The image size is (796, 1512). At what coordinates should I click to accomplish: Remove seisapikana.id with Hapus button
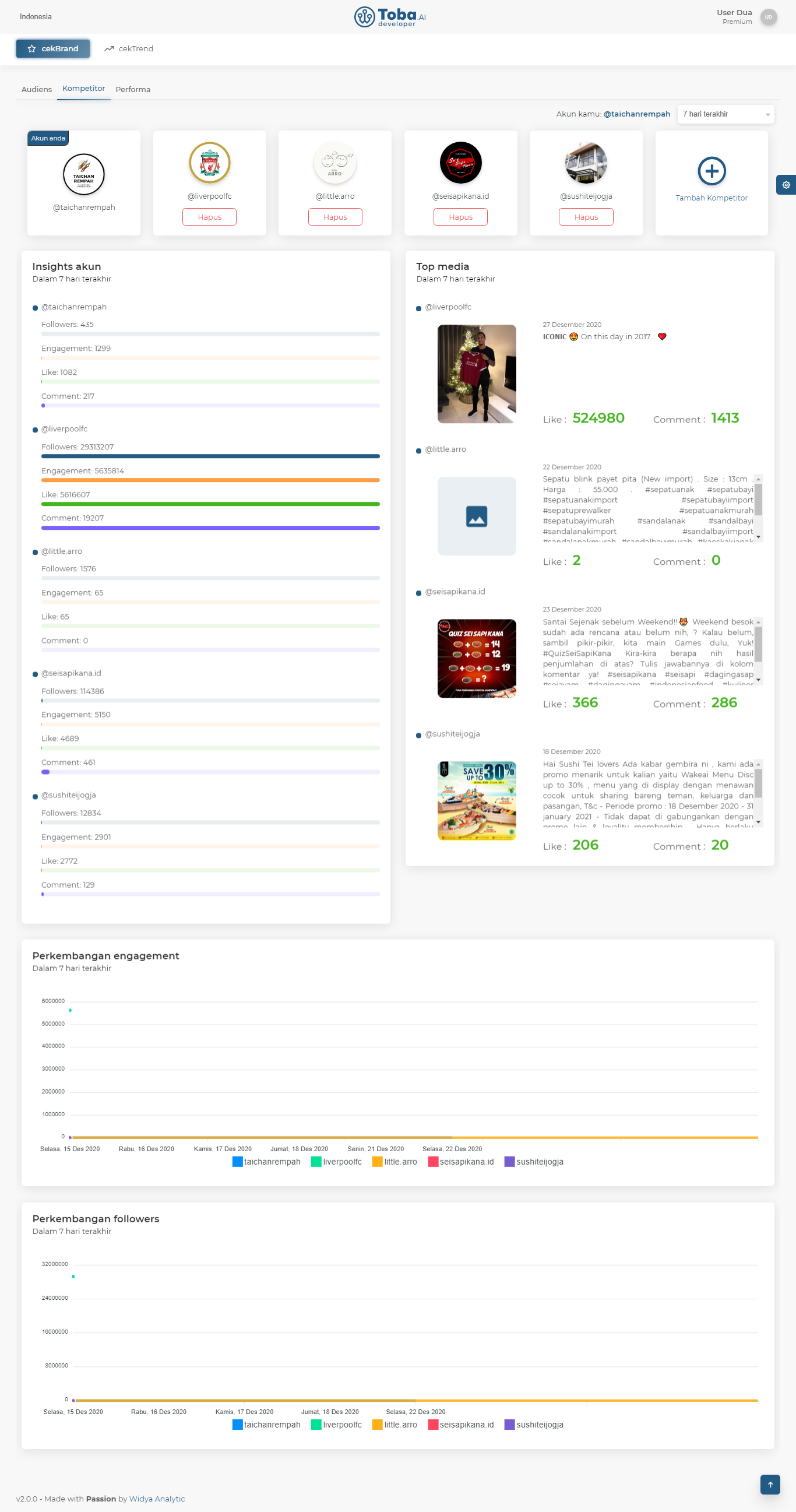460,217
